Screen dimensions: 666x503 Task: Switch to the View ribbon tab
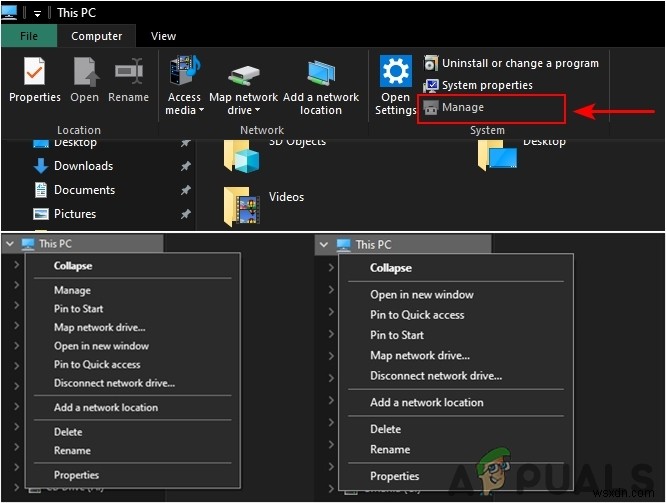pyautogui.click(x=163, y=36)
